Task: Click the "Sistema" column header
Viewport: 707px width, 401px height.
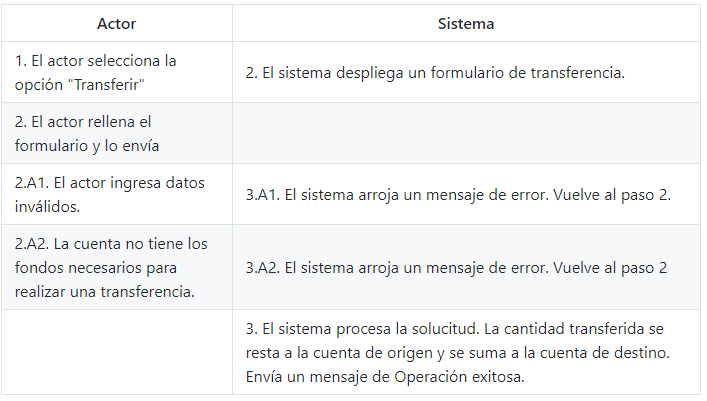Action: (x=466, y=23)
